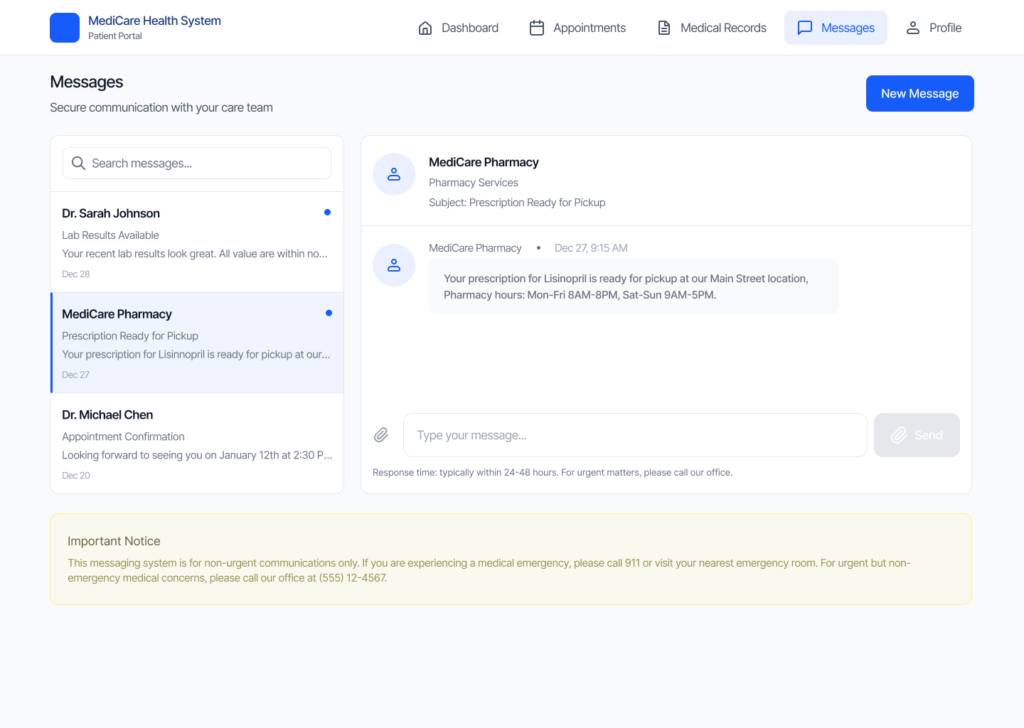Open Dr. Sarah Johnson's Lab Results conversation
This screenshot has height=728, width=1024.
point(196,242)
